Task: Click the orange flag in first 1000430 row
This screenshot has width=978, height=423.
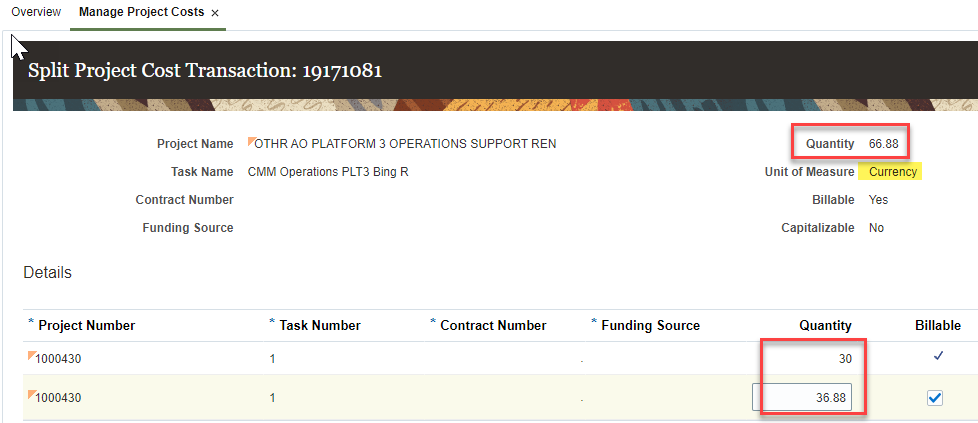Action: (x=32, y=354)
